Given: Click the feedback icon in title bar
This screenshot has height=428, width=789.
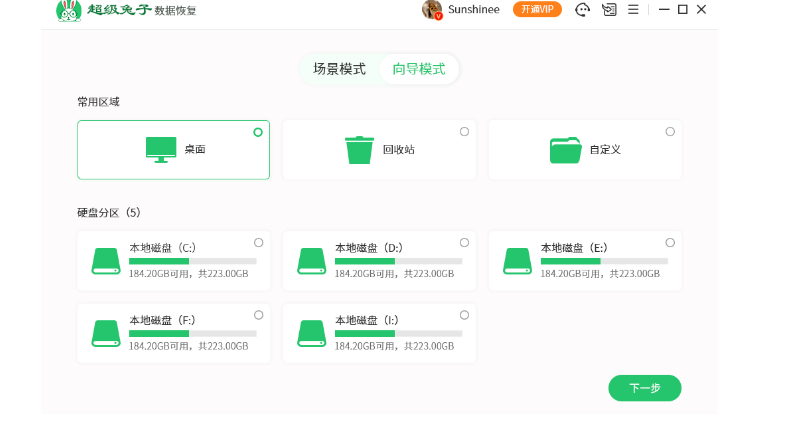Looking at the screenshot, I should click(609, 10).
